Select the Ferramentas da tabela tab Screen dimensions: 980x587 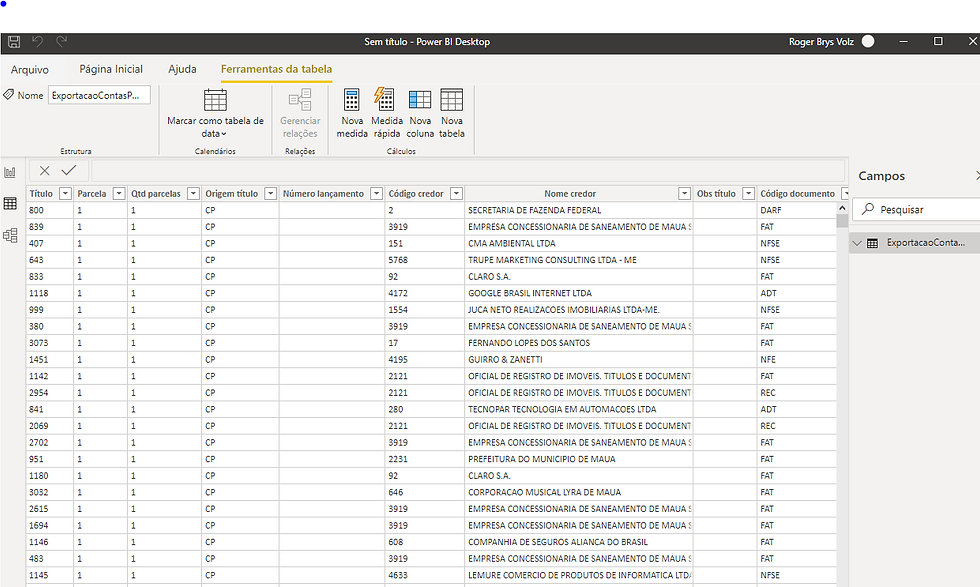click(x=276, y=69)
